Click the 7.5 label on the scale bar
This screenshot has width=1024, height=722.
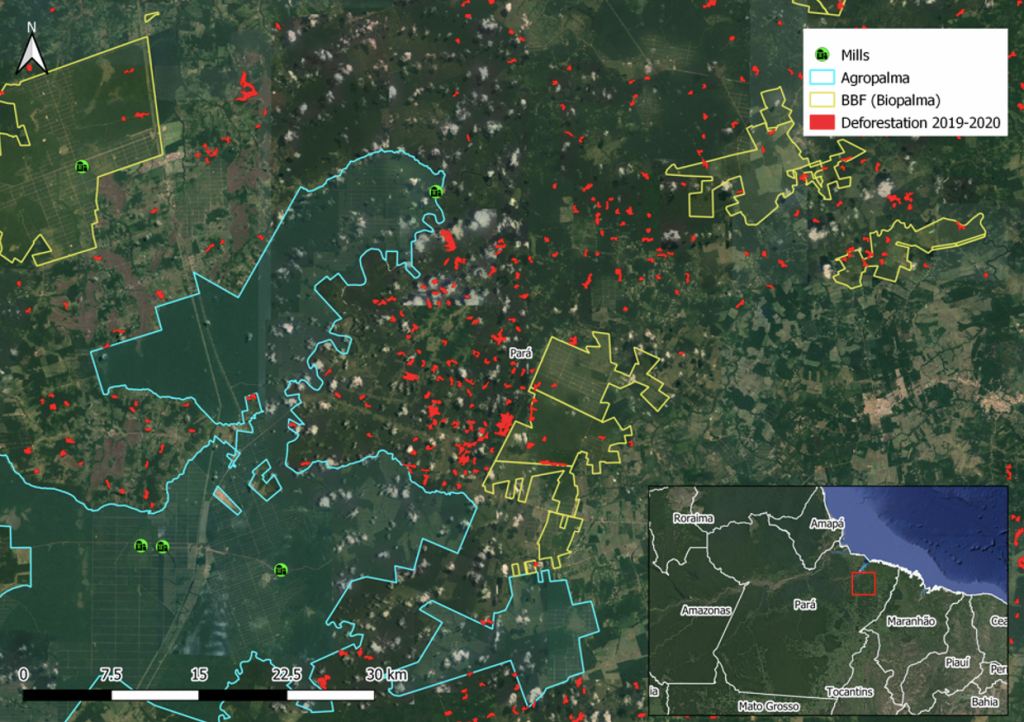(x=110, y=674)
